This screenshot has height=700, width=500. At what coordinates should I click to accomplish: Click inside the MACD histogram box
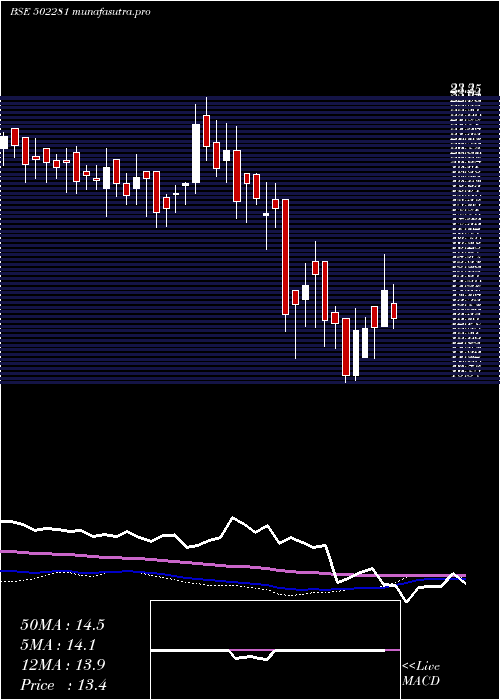pos(275,650)
